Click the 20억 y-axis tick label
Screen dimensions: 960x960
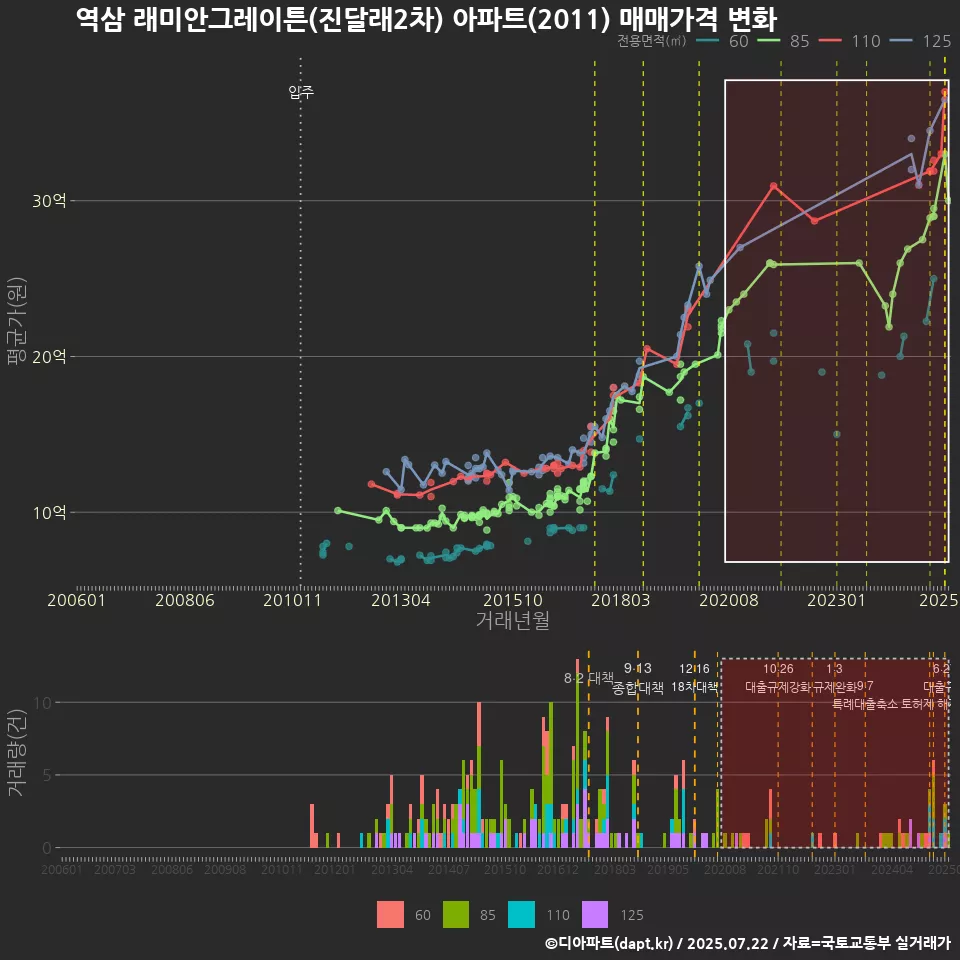tap(49, 356)
